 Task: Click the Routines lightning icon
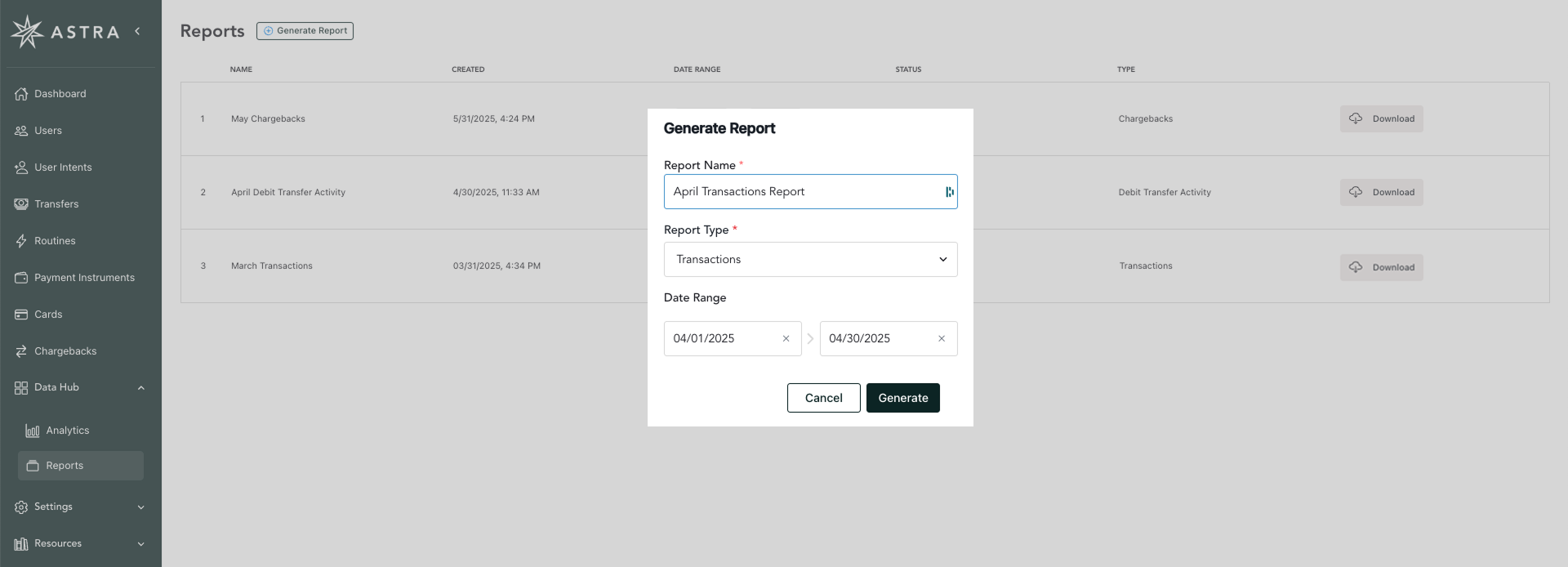click(x=21, y=241)
